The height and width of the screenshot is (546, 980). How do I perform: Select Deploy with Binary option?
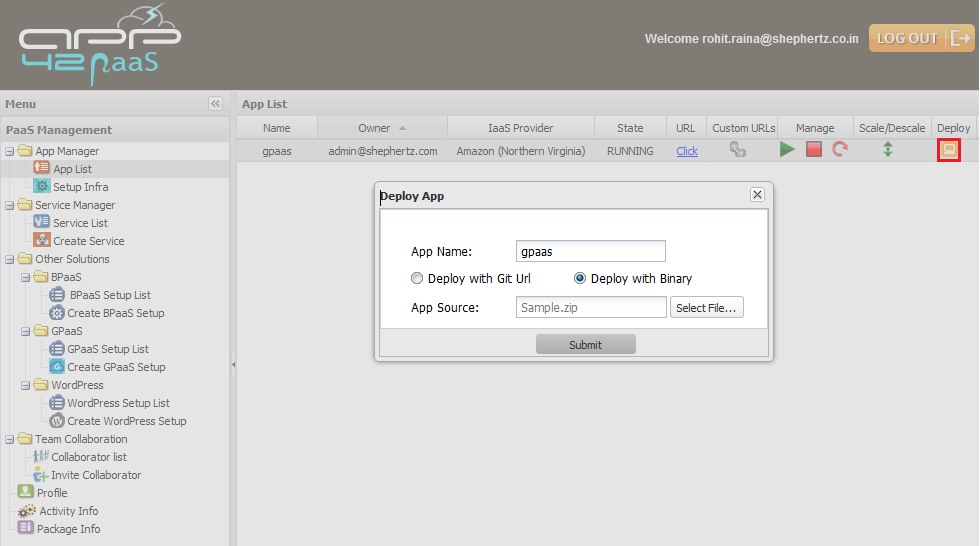[580, 279]
